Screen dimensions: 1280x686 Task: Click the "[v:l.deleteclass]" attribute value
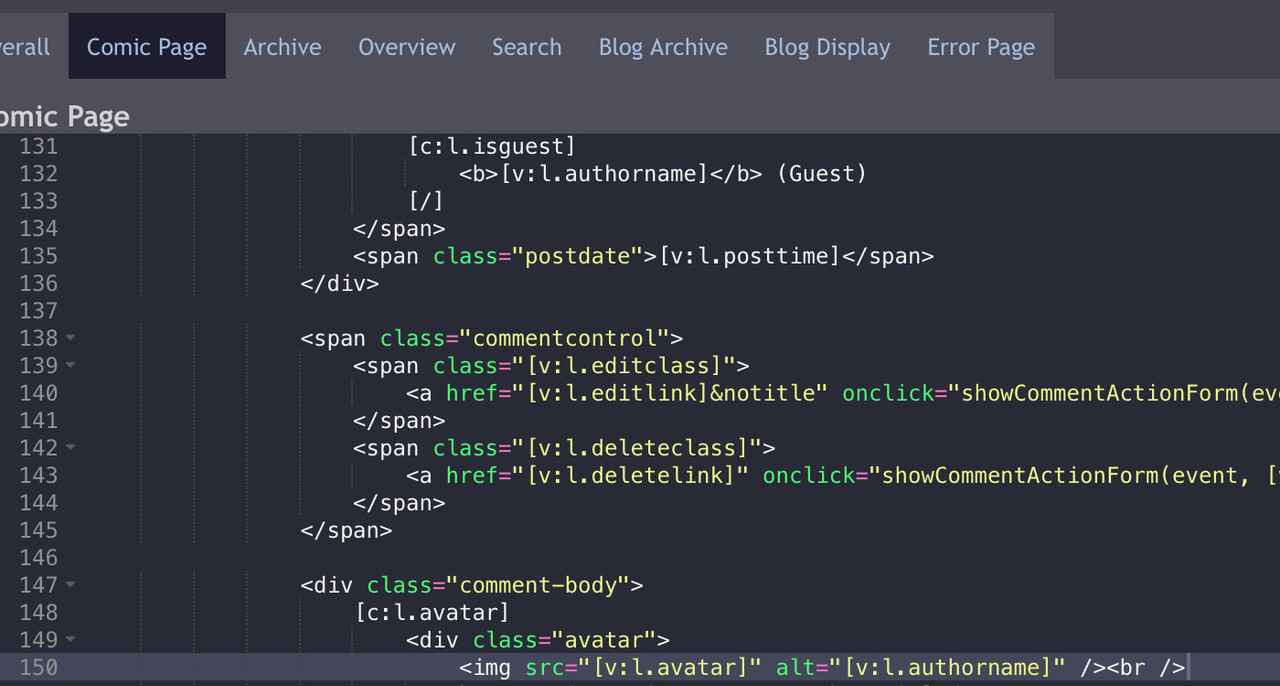[638, 448]
